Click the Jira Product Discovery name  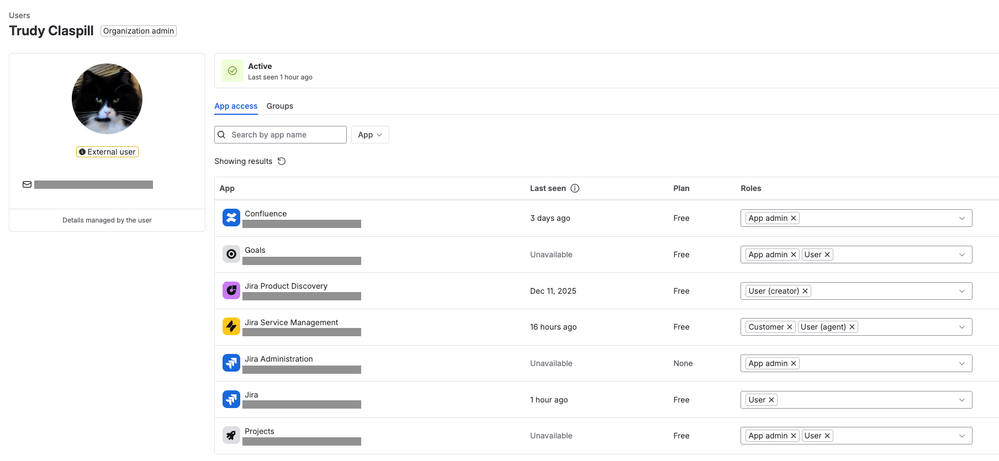click(286, 286)
